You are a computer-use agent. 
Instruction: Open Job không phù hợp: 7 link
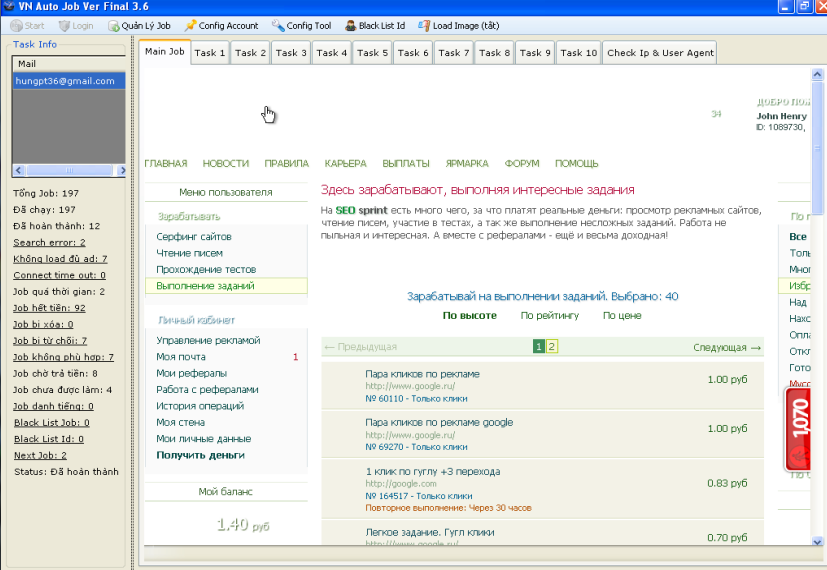pos(63,357)
